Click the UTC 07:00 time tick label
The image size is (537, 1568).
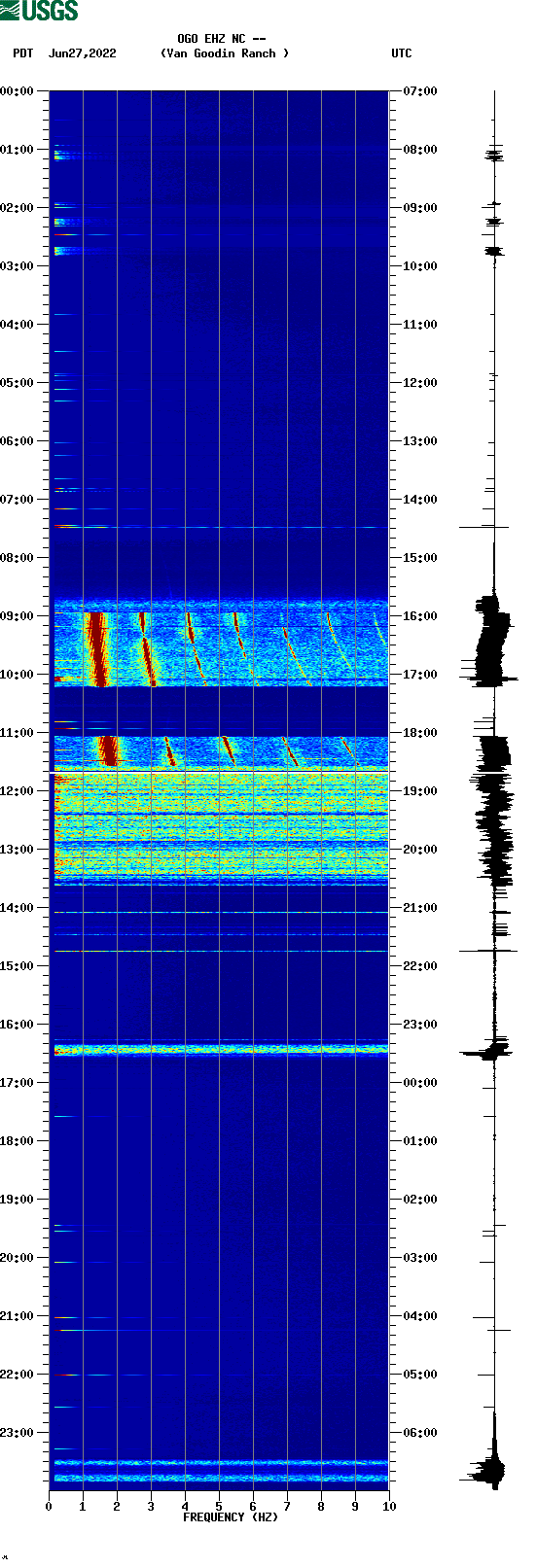click(x=420, y=91)
